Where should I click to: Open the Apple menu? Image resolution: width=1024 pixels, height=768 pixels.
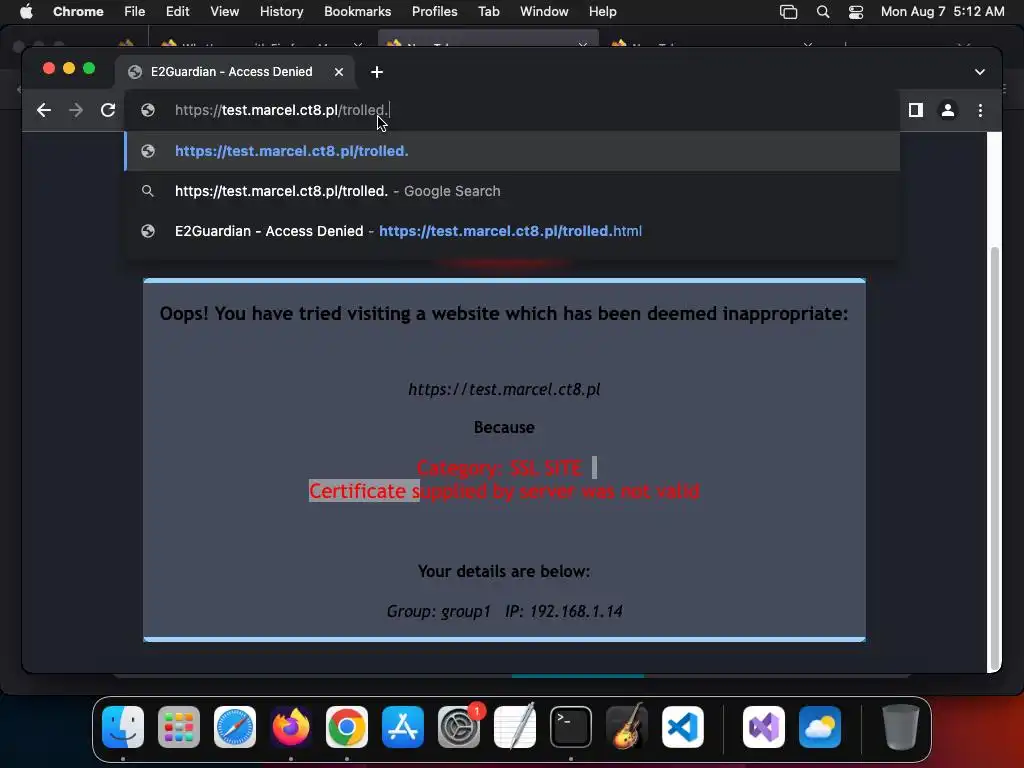point(26,12)
